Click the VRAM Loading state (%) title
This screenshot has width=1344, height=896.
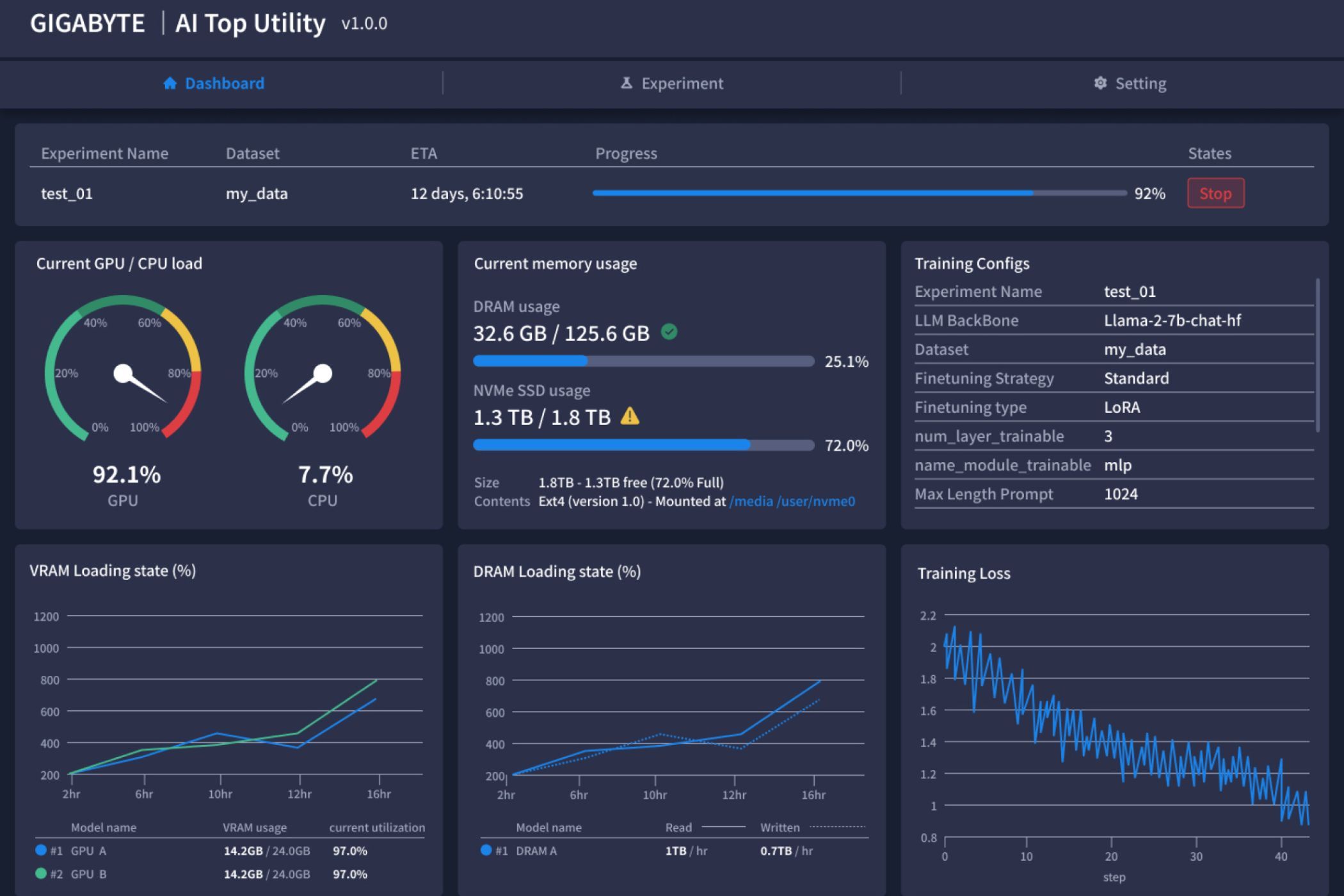113,570
